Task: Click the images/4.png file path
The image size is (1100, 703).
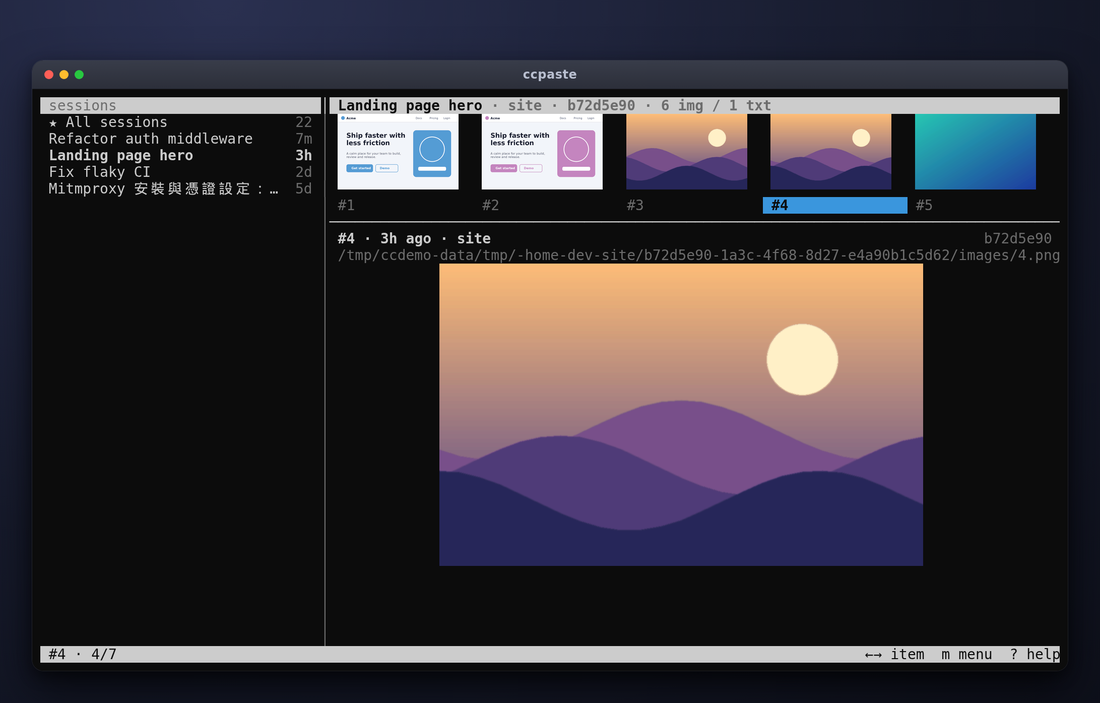Action: [698, 255]
